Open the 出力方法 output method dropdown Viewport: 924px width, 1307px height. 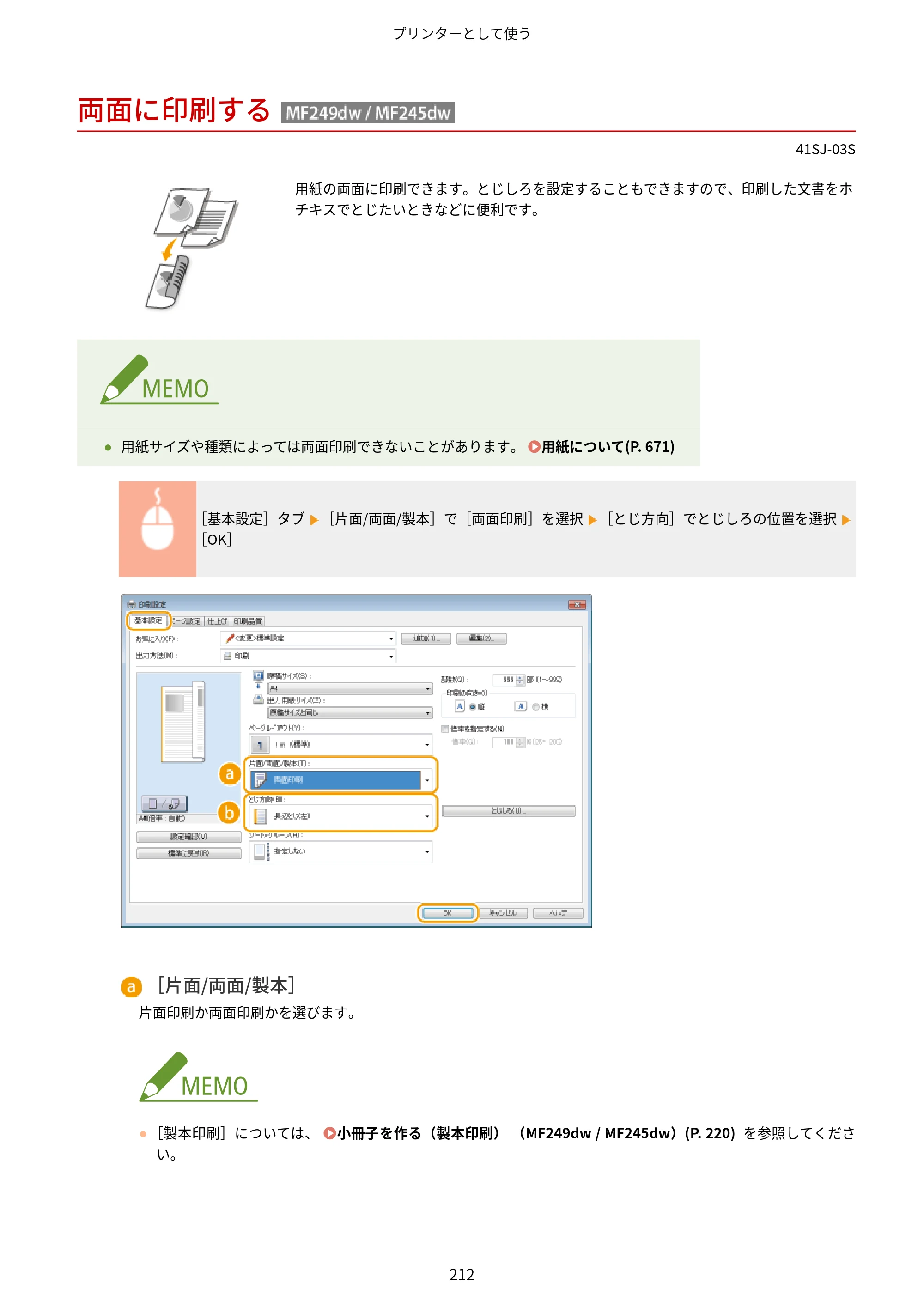pyautogui.click(x=308, y=656)
